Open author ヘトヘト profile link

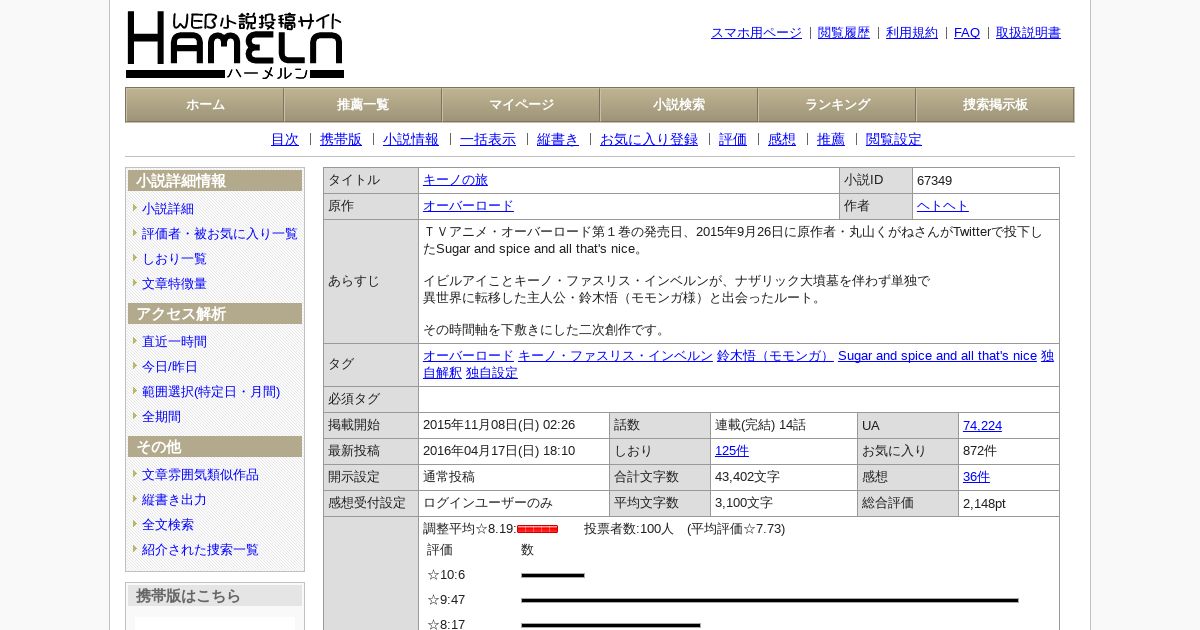[x=943, y=206]
